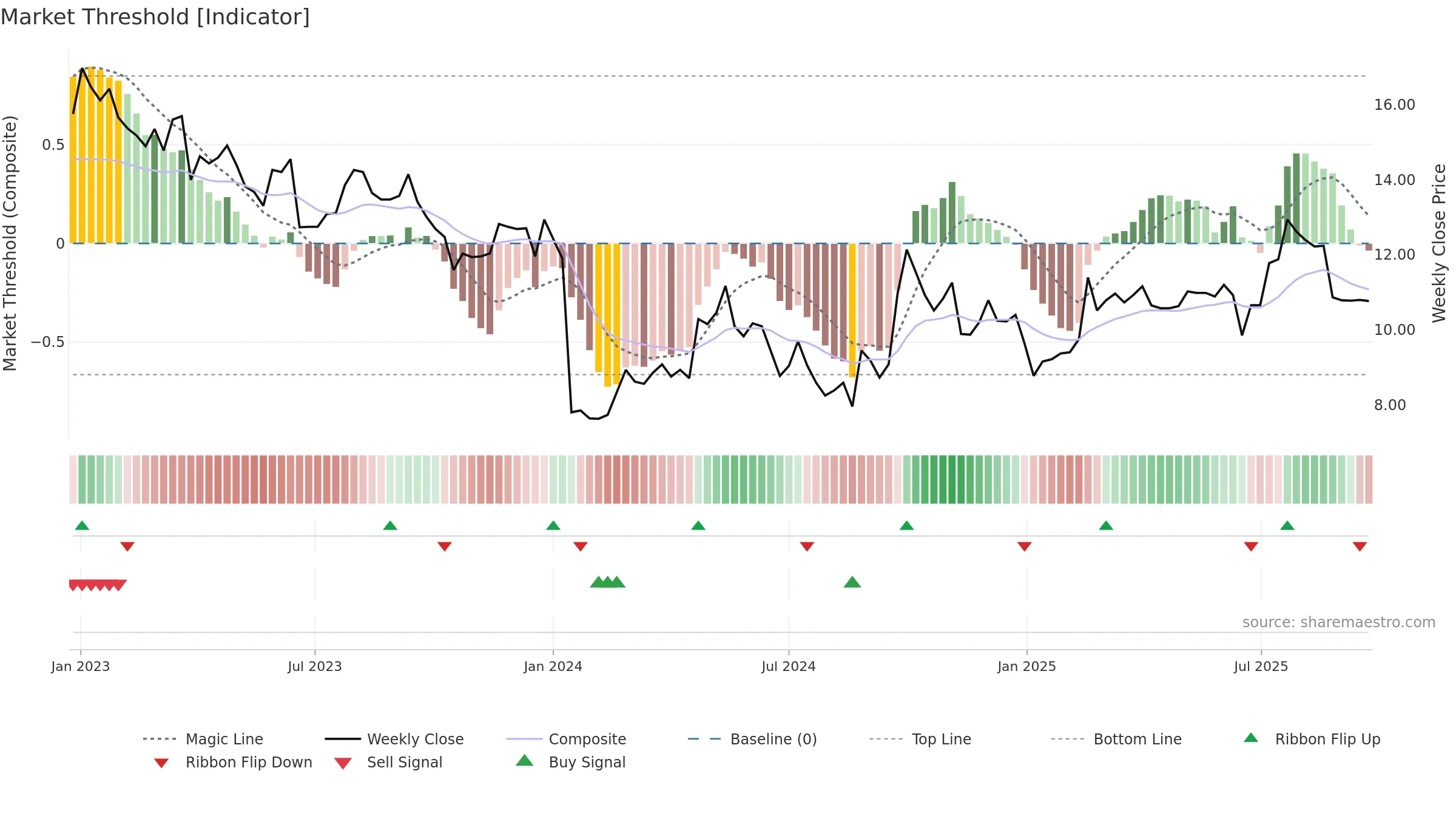Click the first Ribbon Flip Down triangle in February 2023
This screenshot has width=1456, height=819.
click(127, 547)
